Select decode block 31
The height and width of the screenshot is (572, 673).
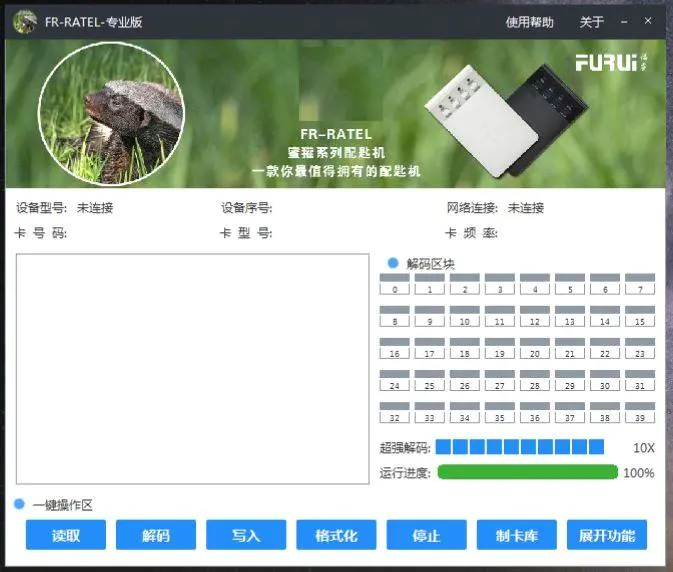(640, 381)
